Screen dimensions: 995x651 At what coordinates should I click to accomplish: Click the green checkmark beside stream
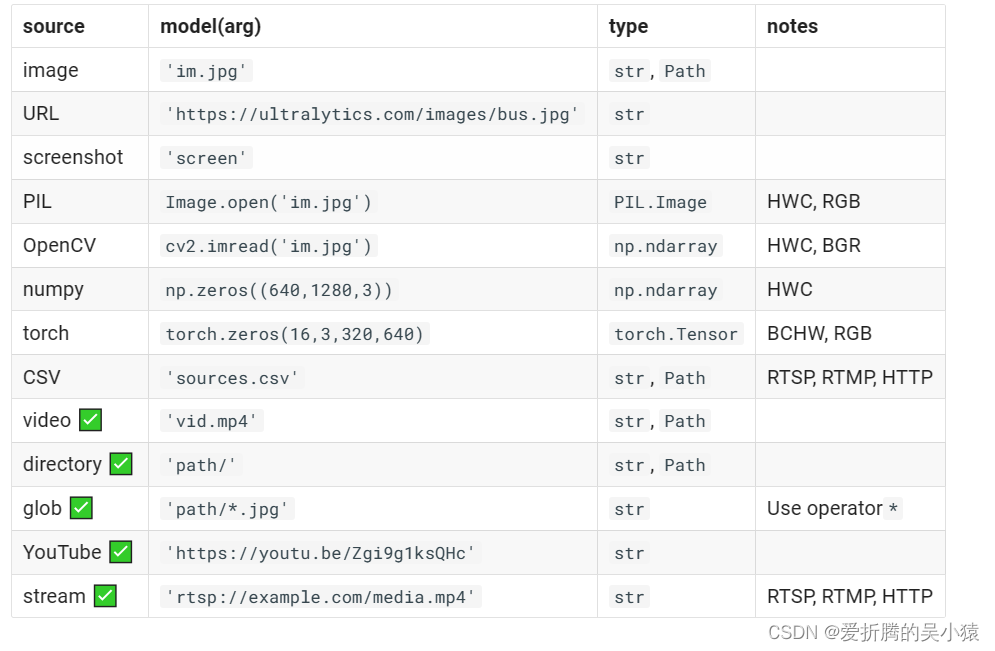click(x=105, y=596)
